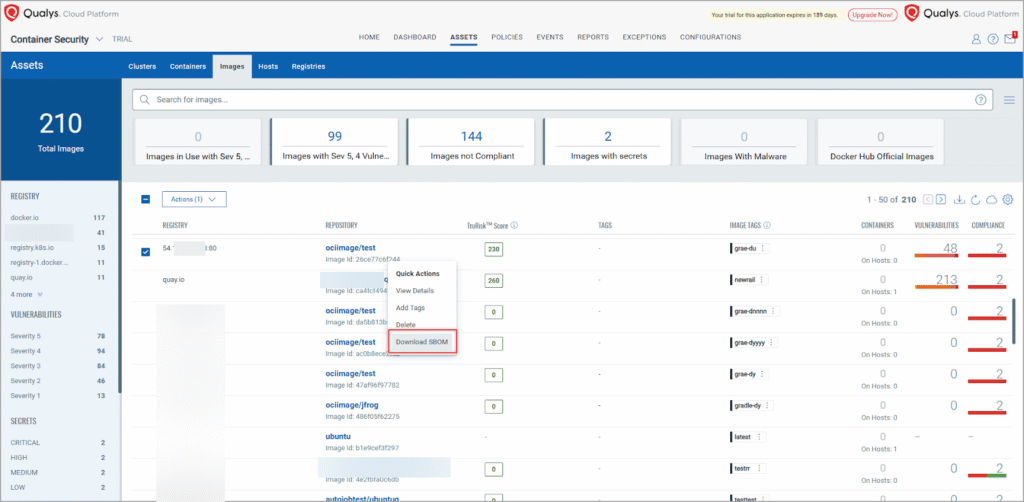This screenshot has height=502, width=1024.
Task: Click the magnifier icon in search box
Action: [144, 100]
